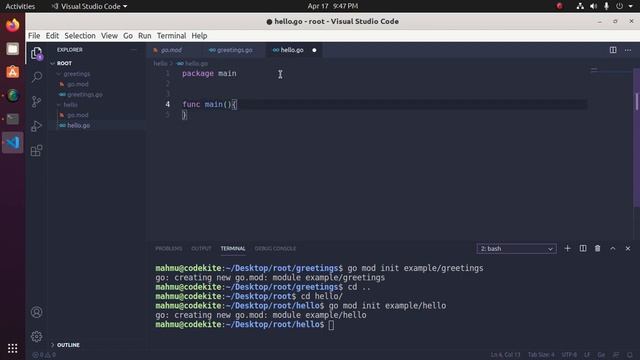The image size is (640, 360).
Task: Open the Extensions view
Action: [x=36, y=150]
